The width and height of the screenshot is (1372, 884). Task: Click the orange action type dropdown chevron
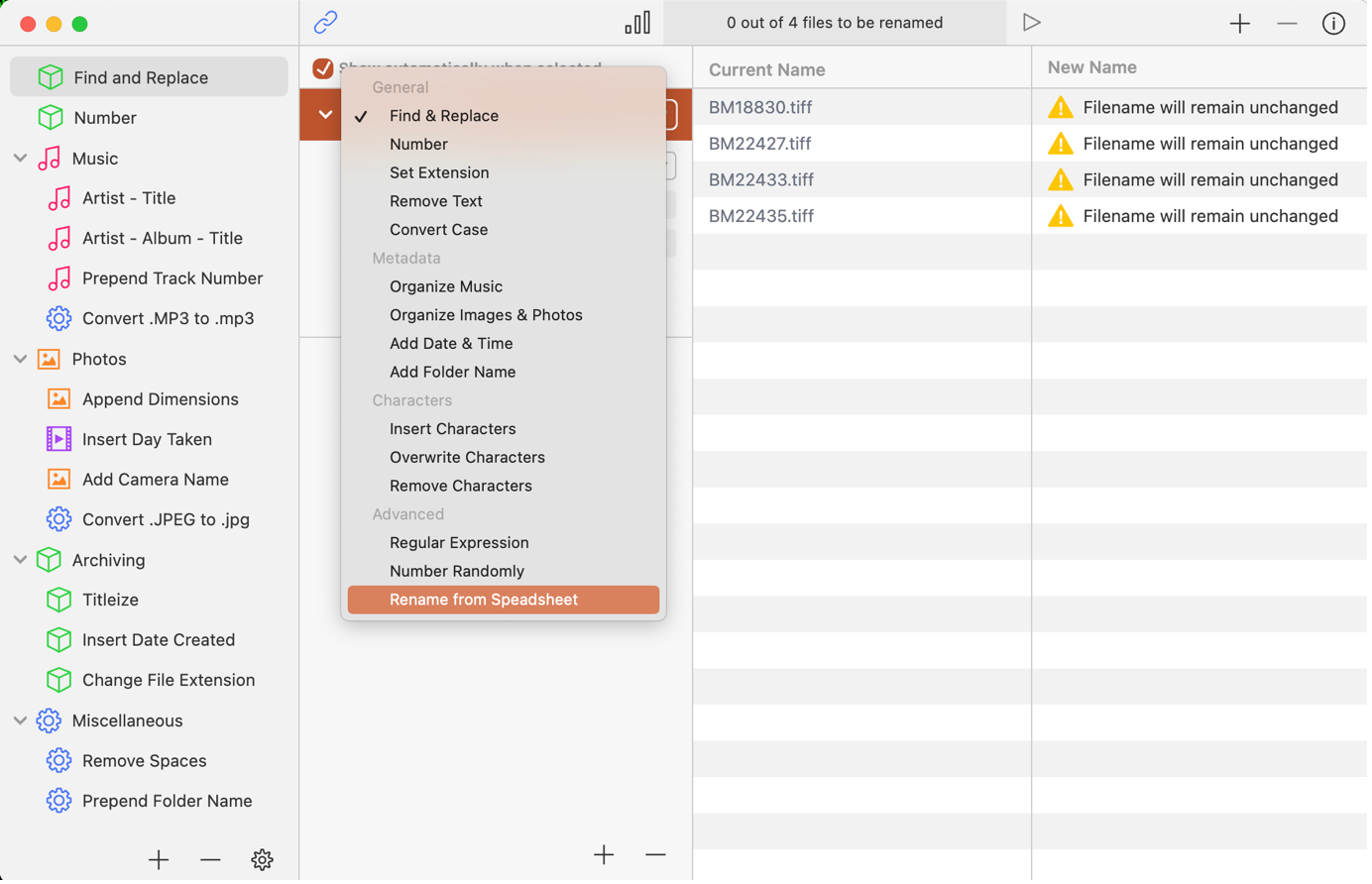pos(326,115)
